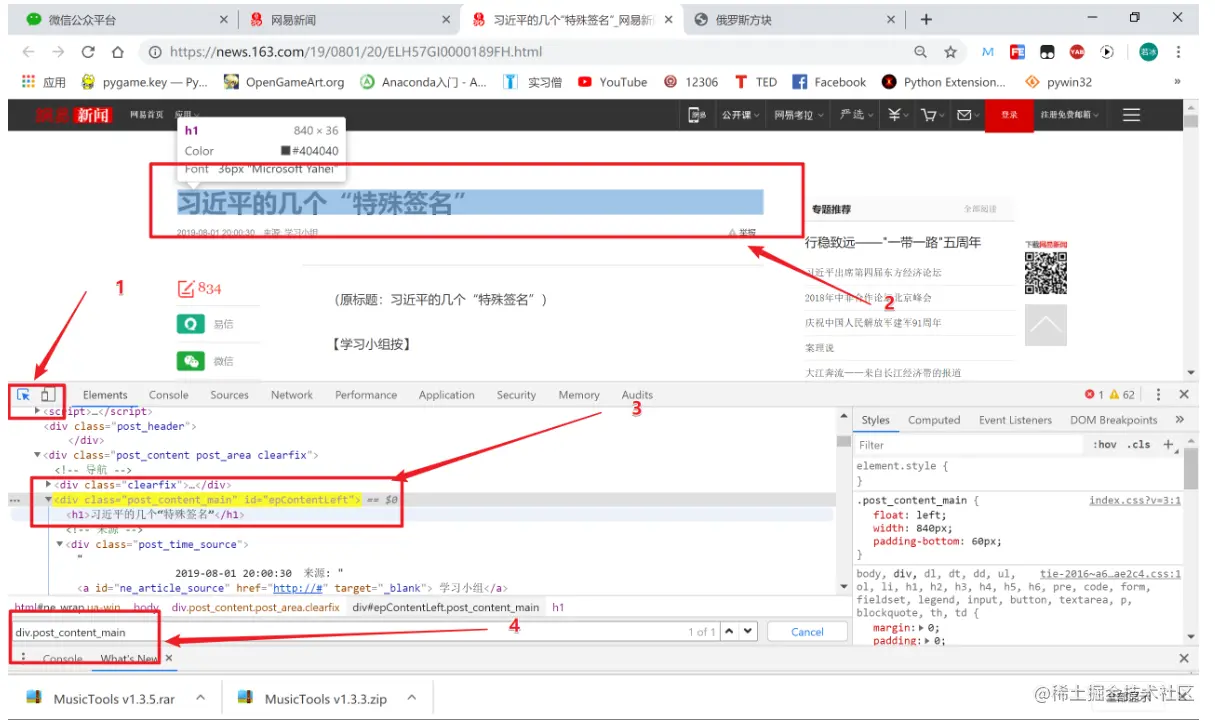Click the index.css?v=3:1 source link
The image size is (1215, 724).
pos(1135,500)
